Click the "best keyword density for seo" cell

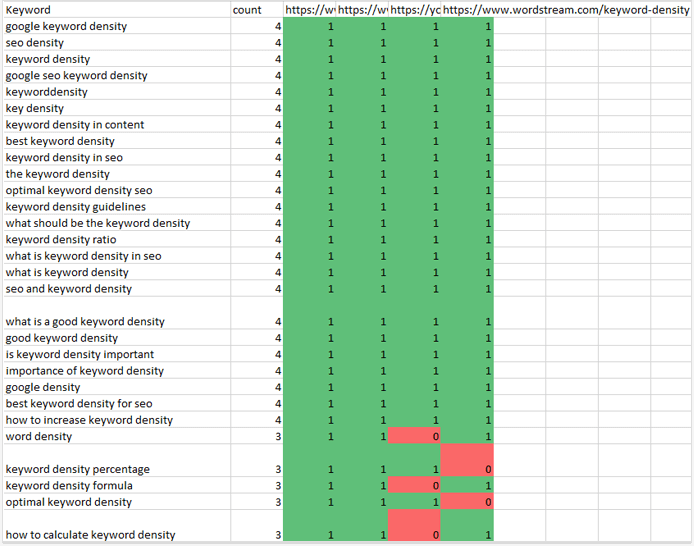117,404
